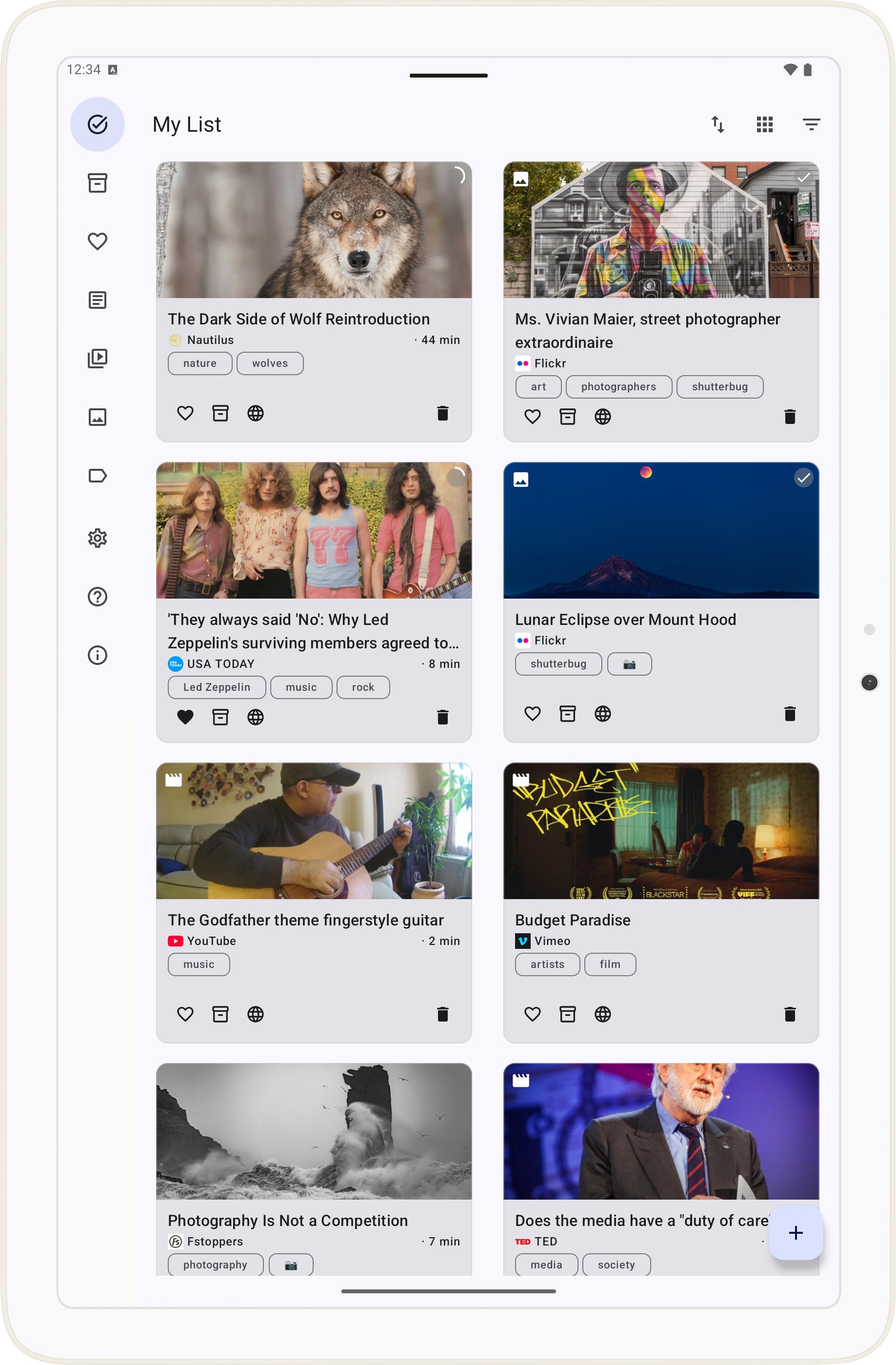Open the filter list menu
Viewport: 896px width, 1365px height.
811,124
